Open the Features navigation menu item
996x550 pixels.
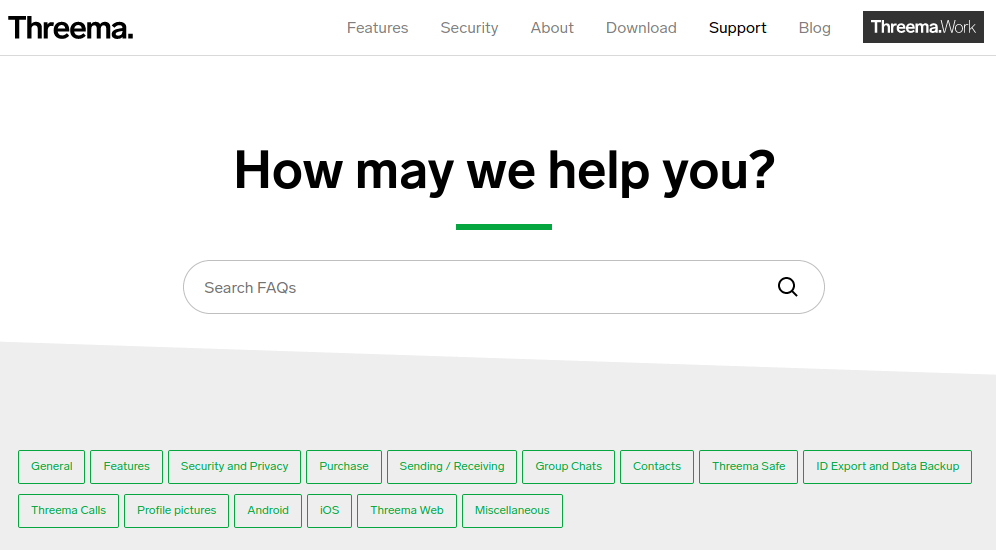coord(377,28)
